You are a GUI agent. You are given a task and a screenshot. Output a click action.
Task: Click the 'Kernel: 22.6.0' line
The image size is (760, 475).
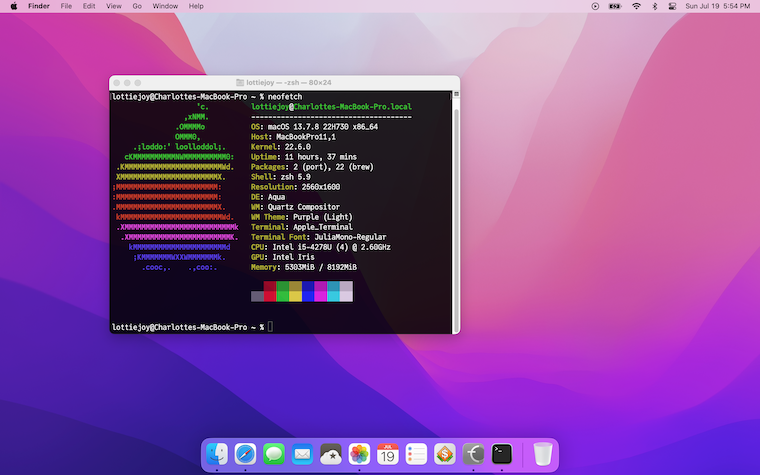(x=281, y=147)
